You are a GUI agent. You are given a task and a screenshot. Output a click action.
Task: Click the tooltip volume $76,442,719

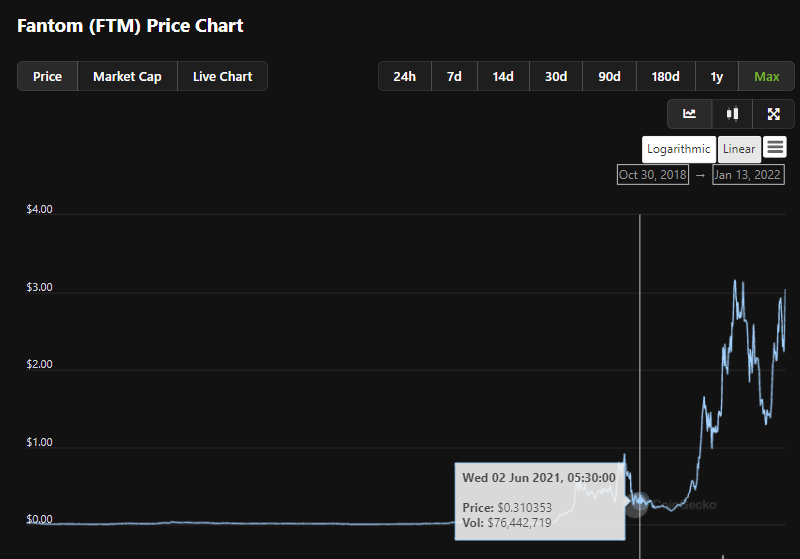point(519,523)
